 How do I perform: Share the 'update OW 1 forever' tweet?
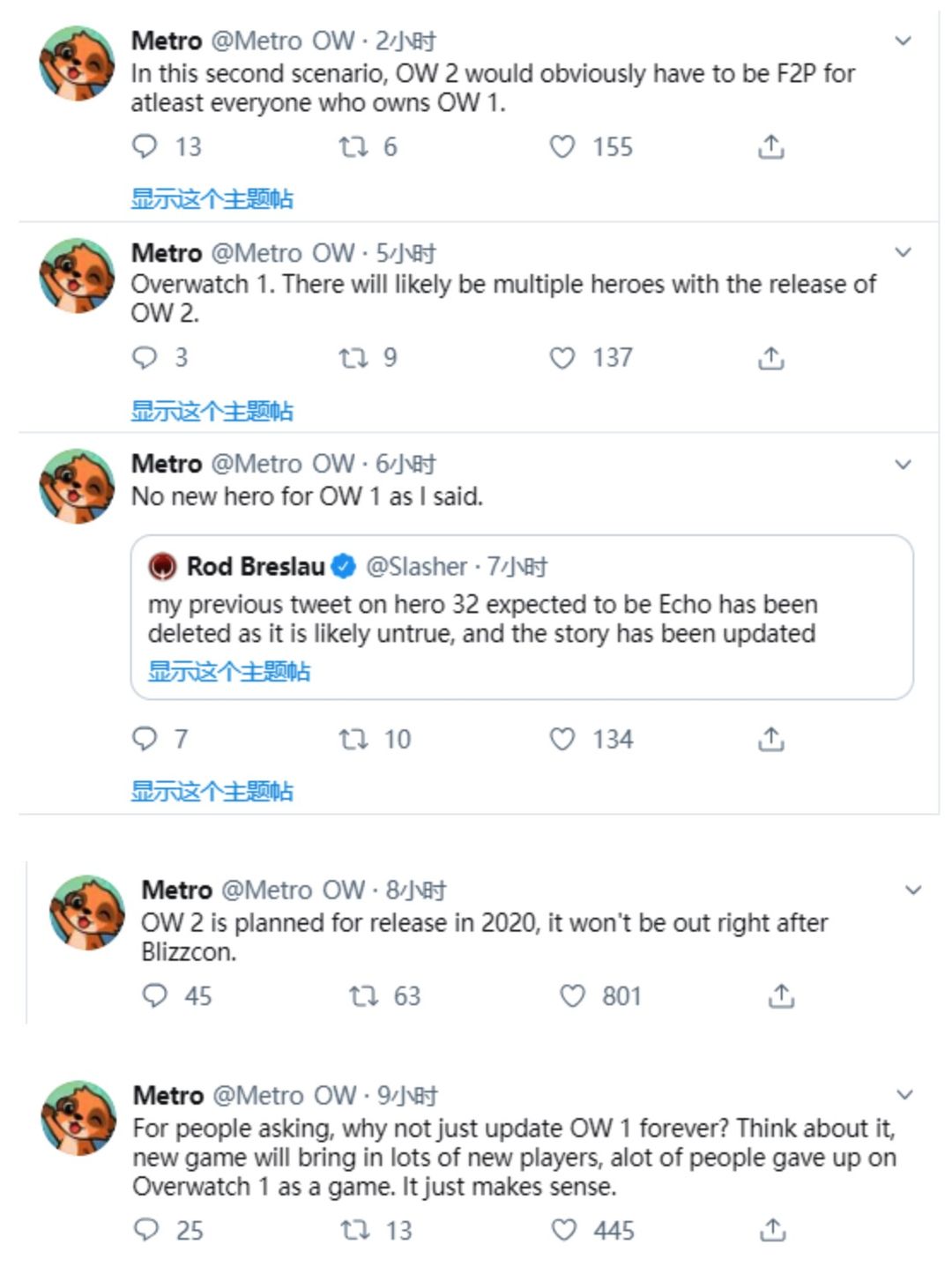pos(773,1229)
